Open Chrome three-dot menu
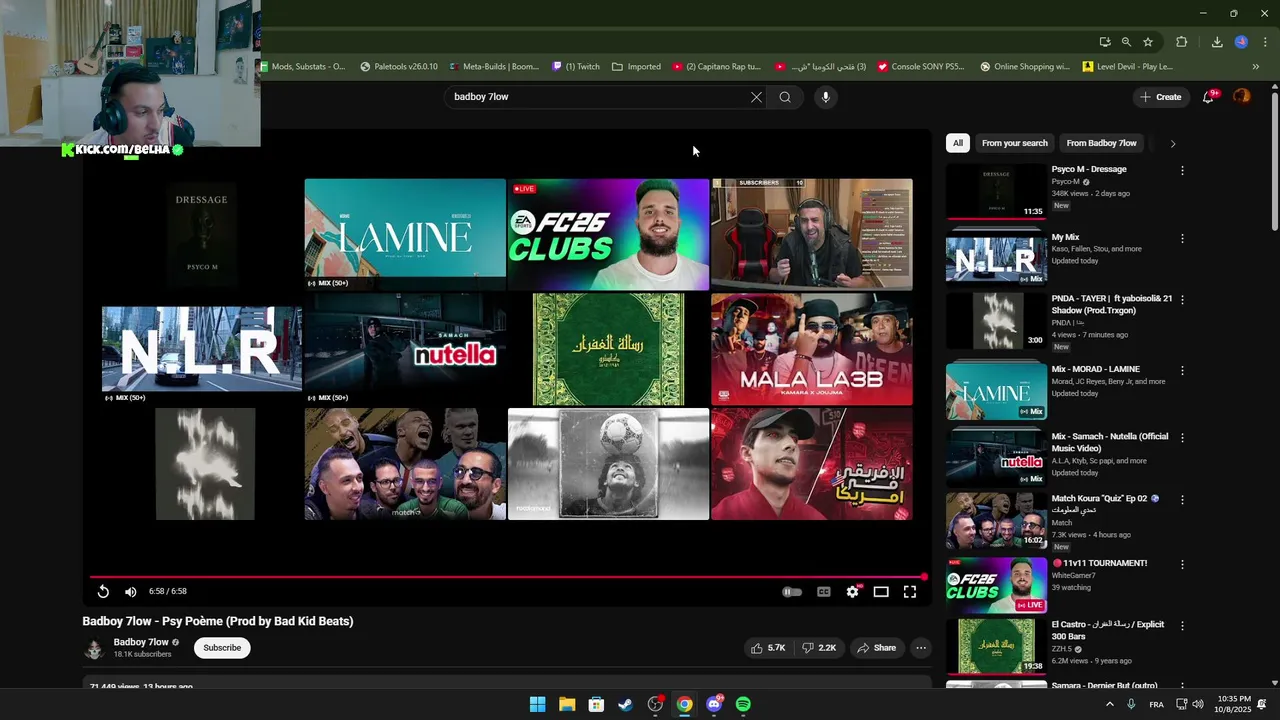Viewport: 1280px width, 720px height. (1266, 42)
